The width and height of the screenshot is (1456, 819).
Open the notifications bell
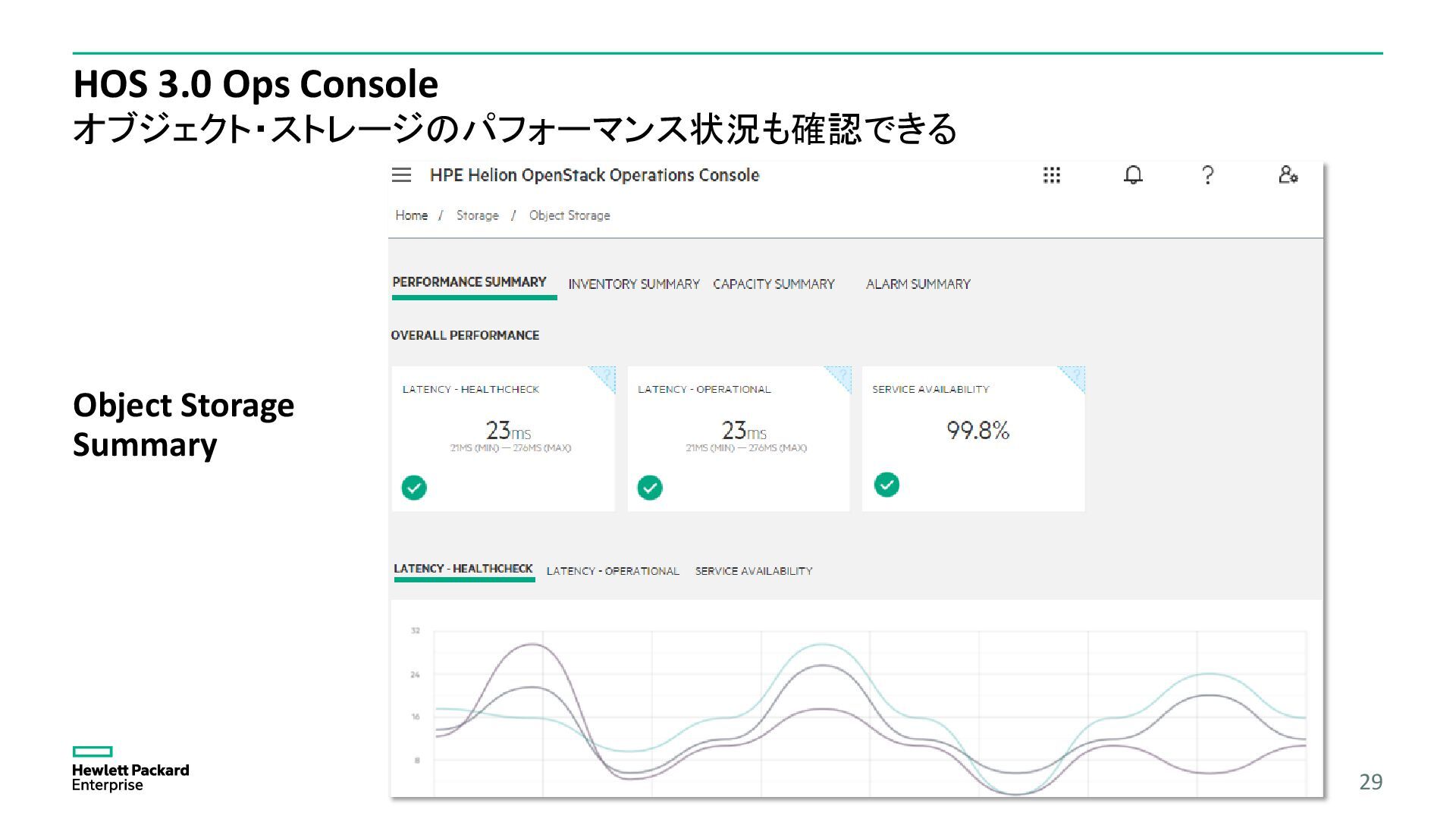coord(1133,175)
